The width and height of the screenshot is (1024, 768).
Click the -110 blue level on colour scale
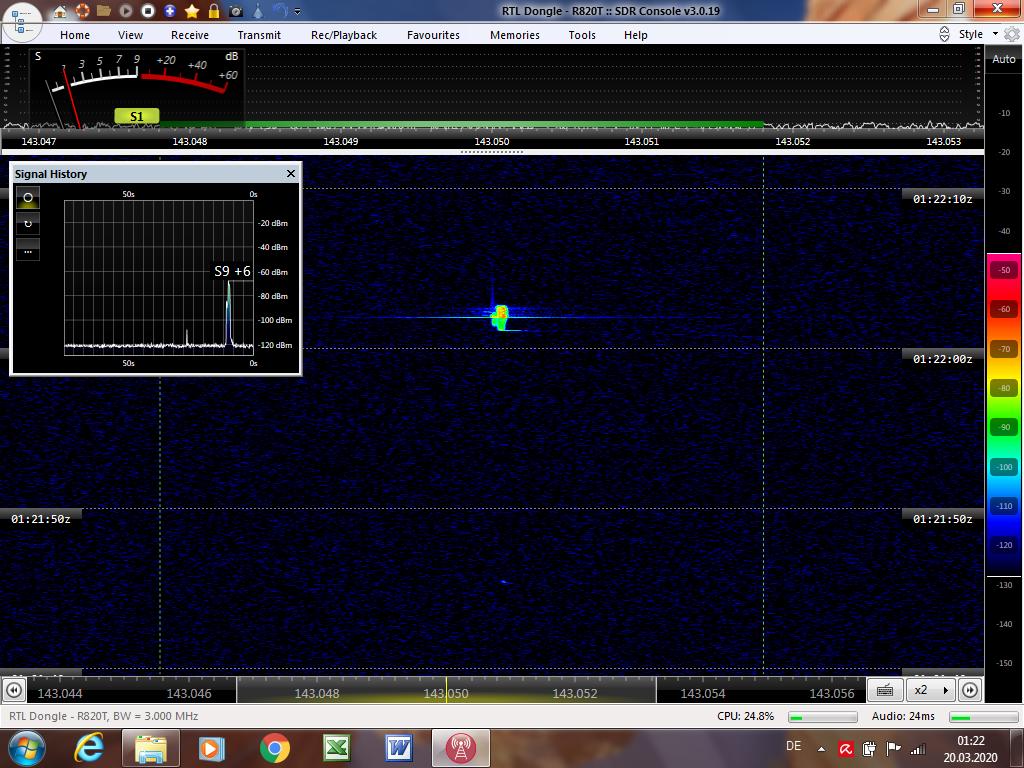click(x=1004, y=505)
